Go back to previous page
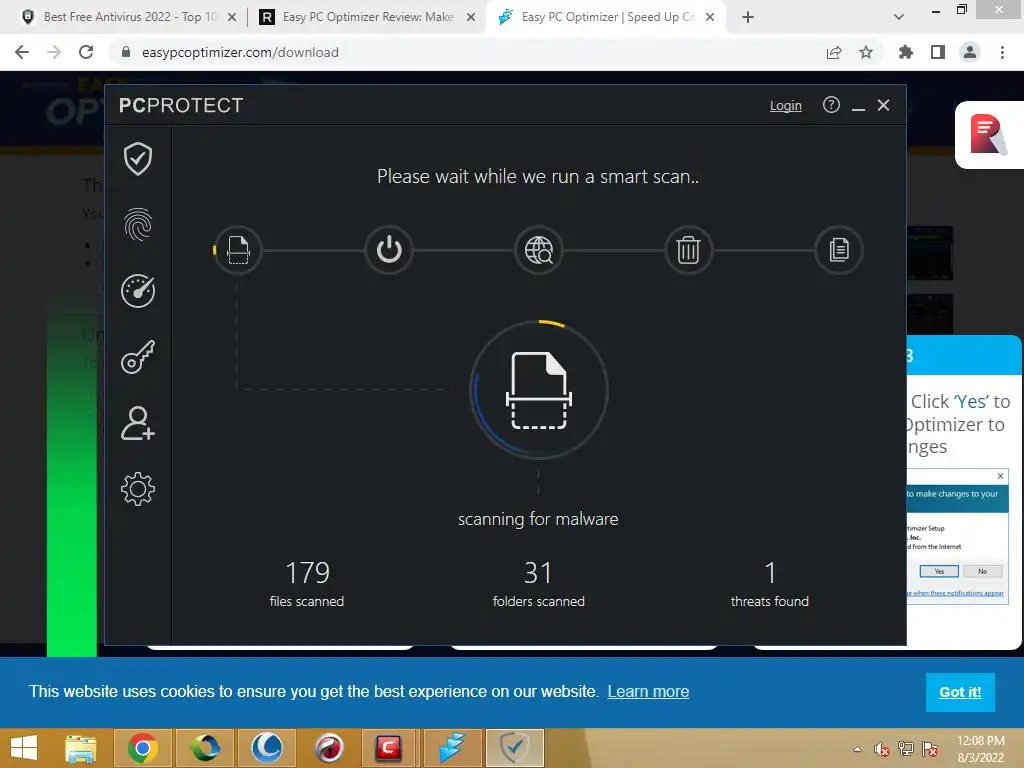1024x768 pixels. [22, 52]
